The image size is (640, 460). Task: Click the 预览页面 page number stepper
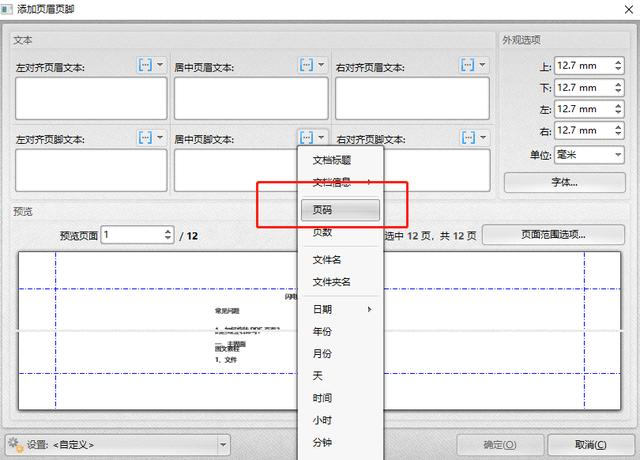coord(168,234)
